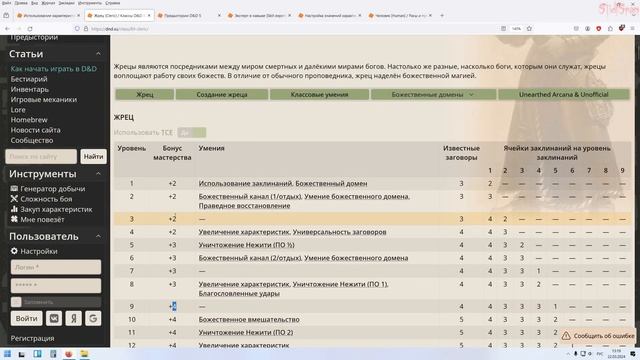Viewport: 640px width, 360px height.
Task: Toggle the Использовать ТСЕ switch
Action: pos(192,132)
